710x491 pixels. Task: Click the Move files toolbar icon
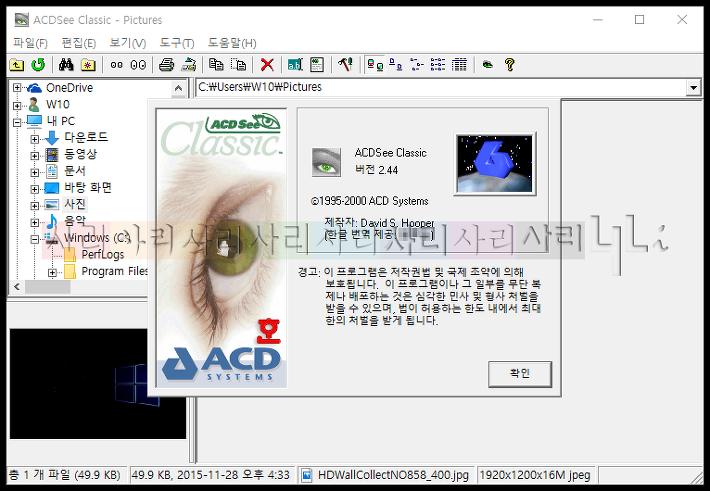coord(238,65)
